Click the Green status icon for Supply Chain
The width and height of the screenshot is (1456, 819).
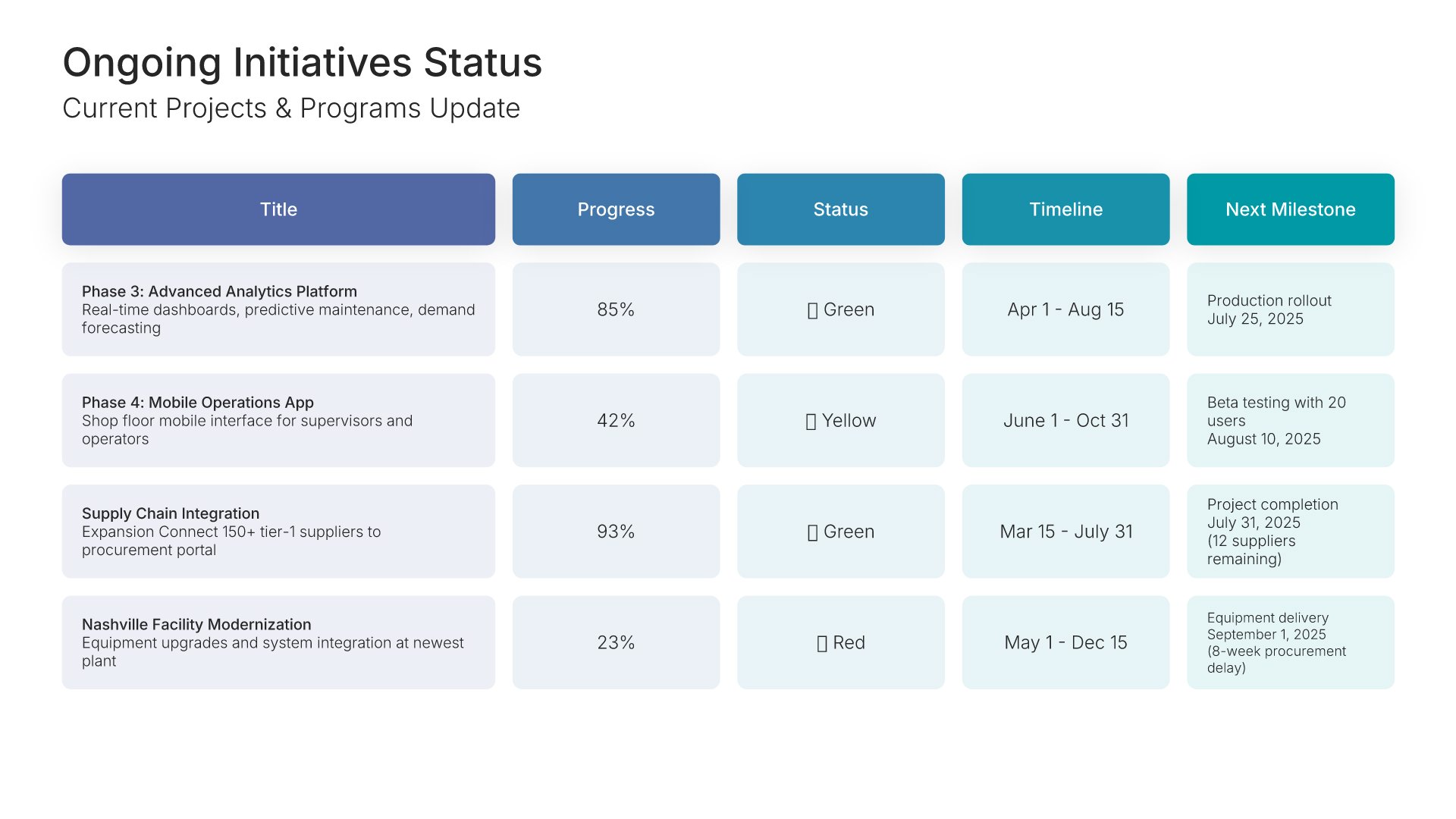tap(812, 533)
